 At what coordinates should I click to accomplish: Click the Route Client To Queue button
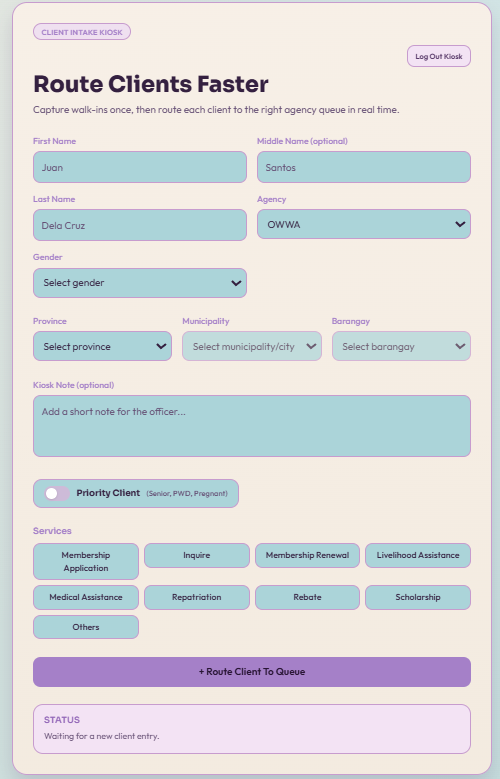tap(251, 672)
